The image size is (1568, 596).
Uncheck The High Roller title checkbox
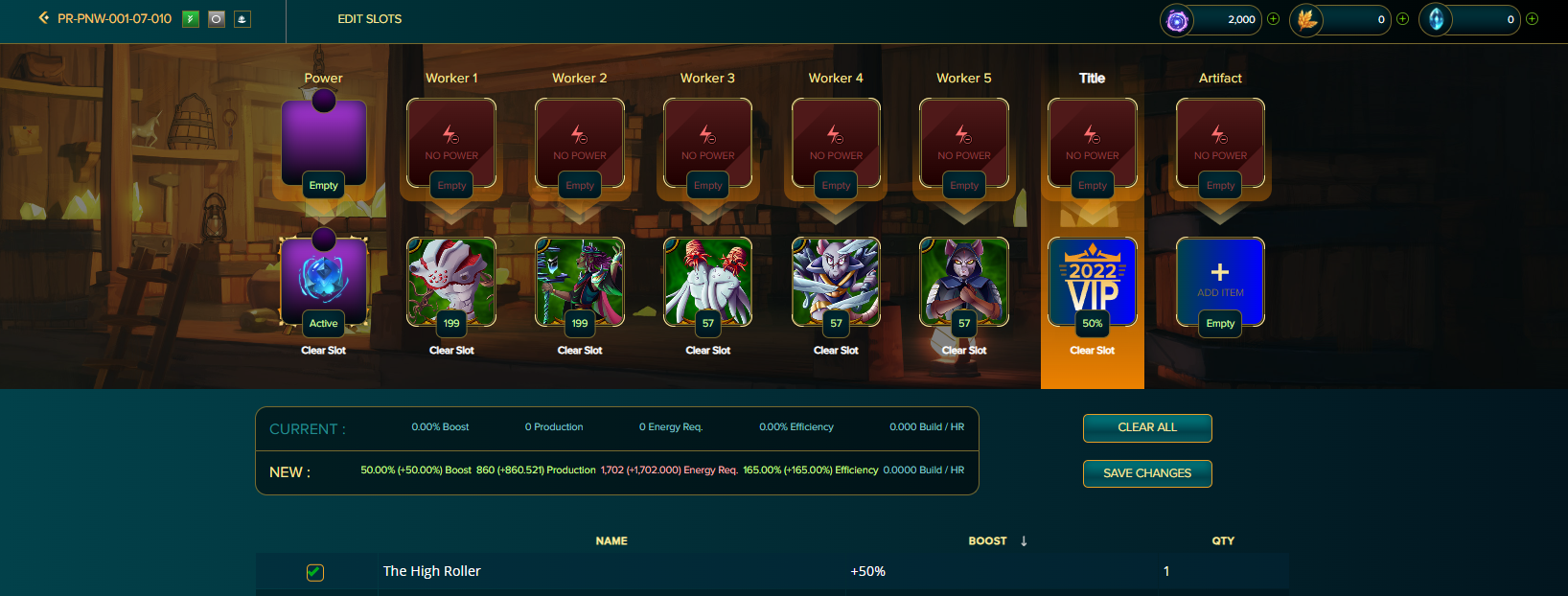pos(314,572)
